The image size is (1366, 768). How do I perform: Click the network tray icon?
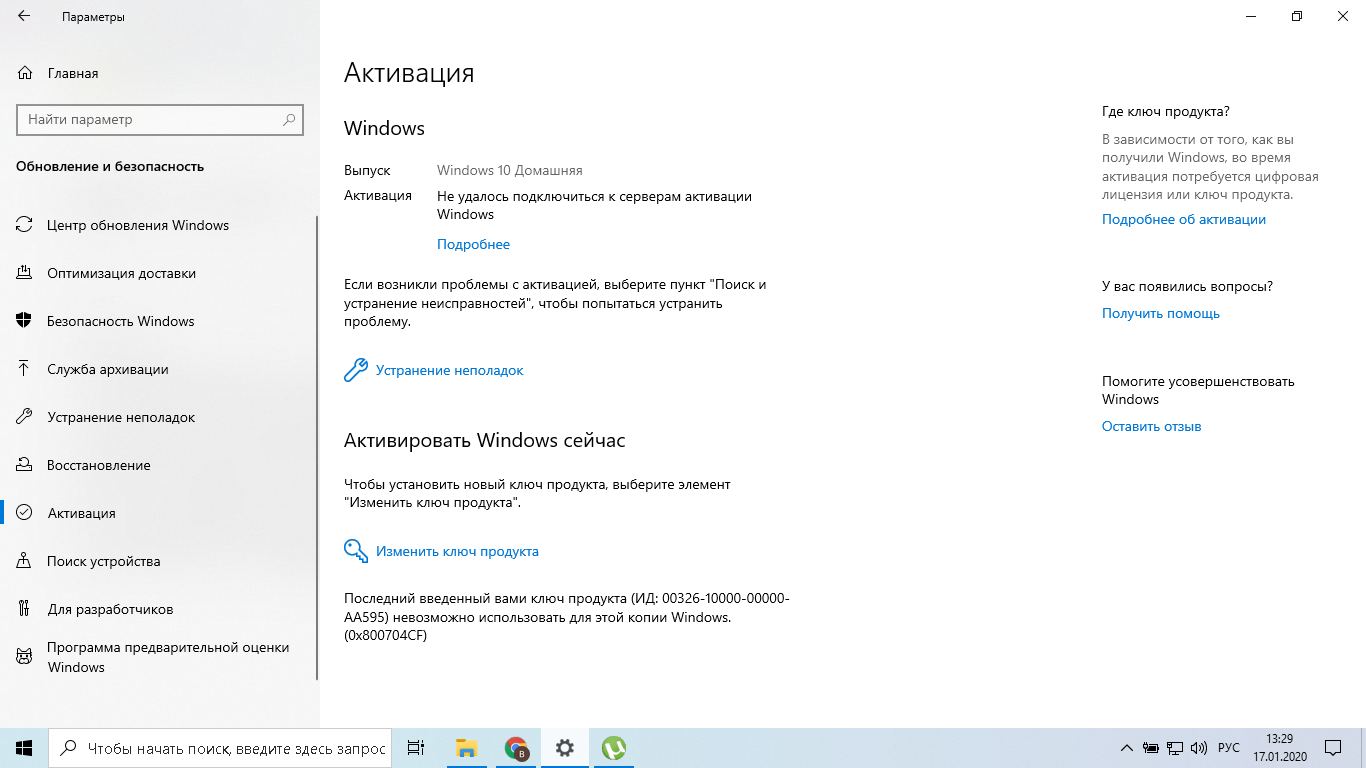(1175, 748)
